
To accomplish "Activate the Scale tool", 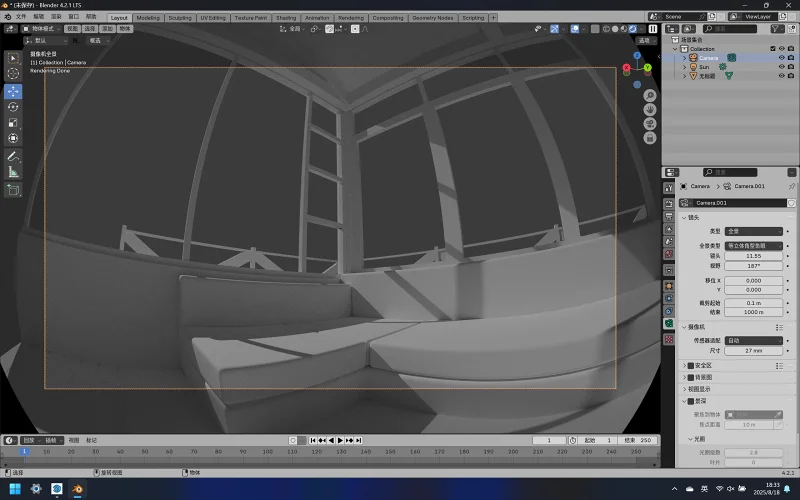I will (13, 122).
